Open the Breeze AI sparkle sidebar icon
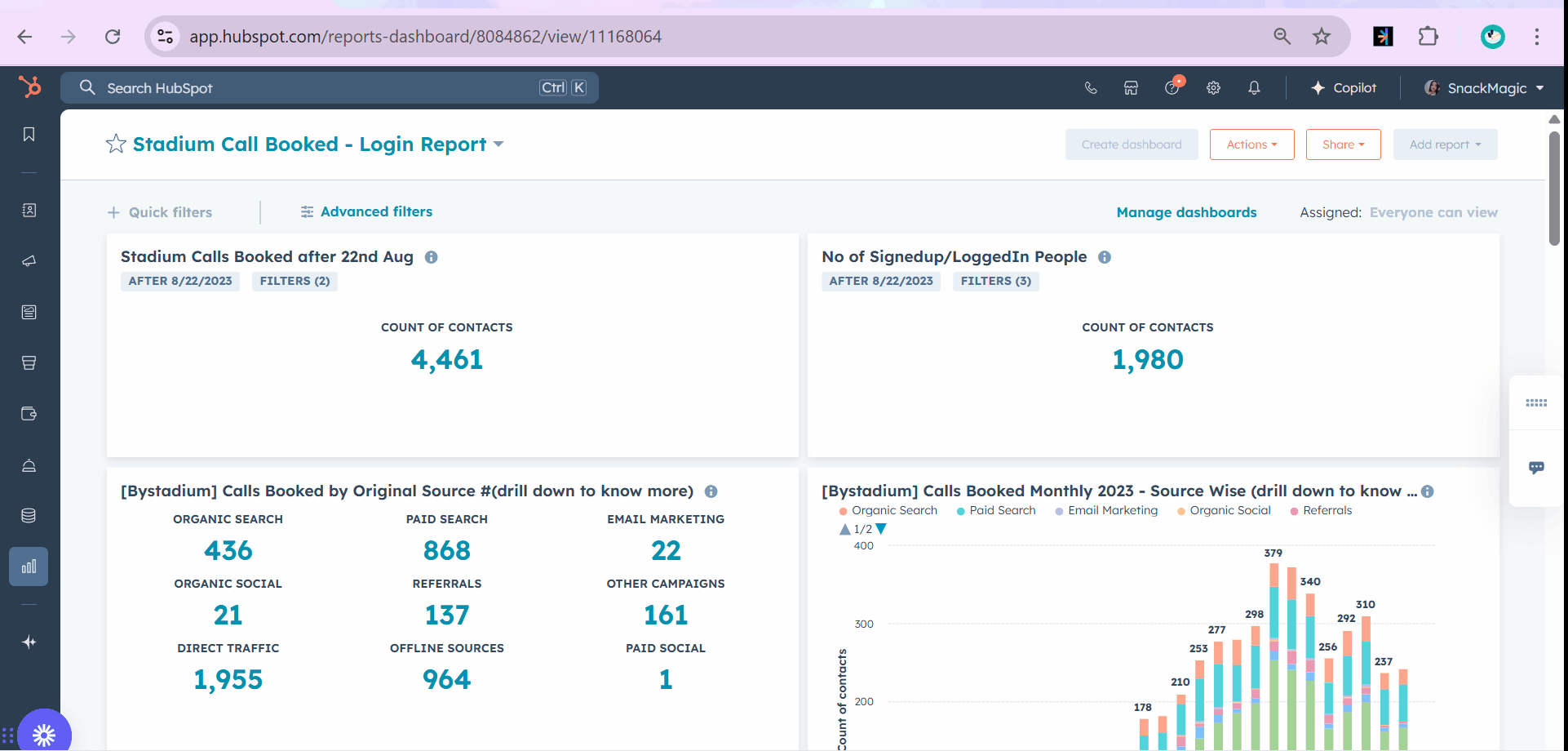Screen dimensions: 1568x751 click(29, 642)
